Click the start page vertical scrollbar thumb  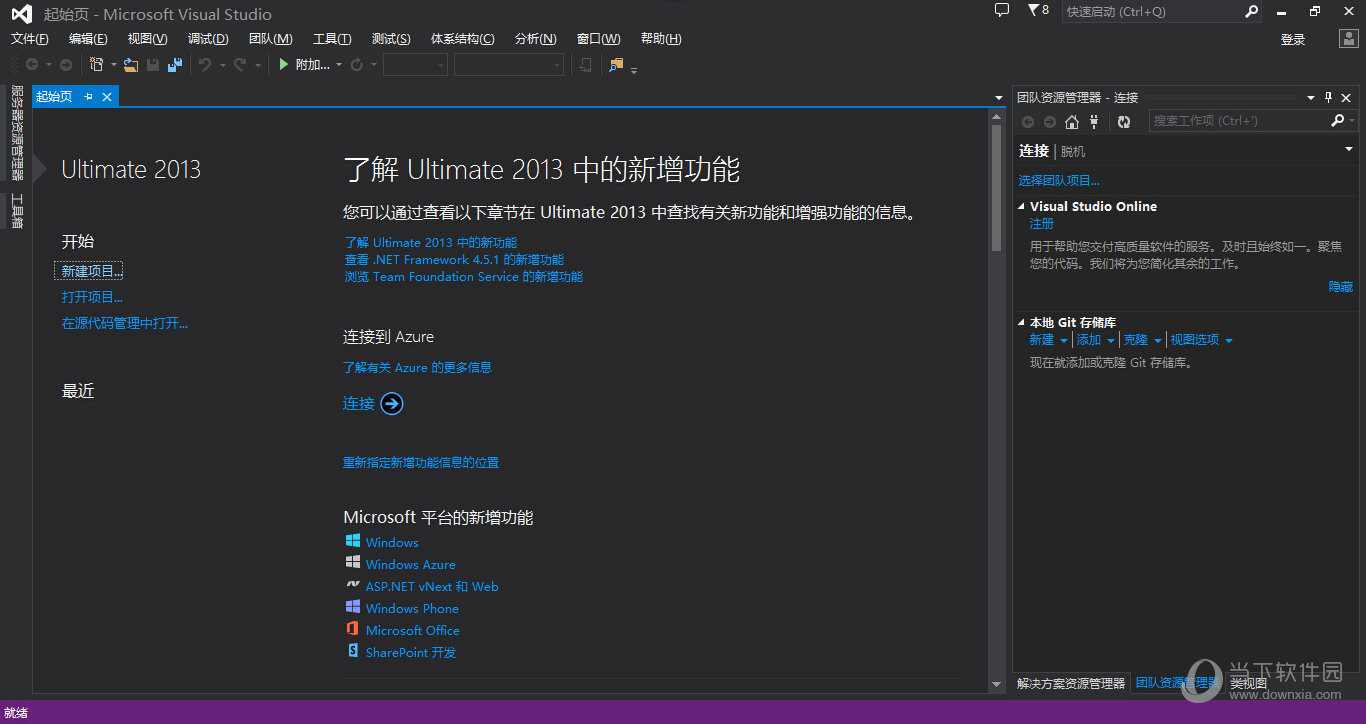point(996,187)
